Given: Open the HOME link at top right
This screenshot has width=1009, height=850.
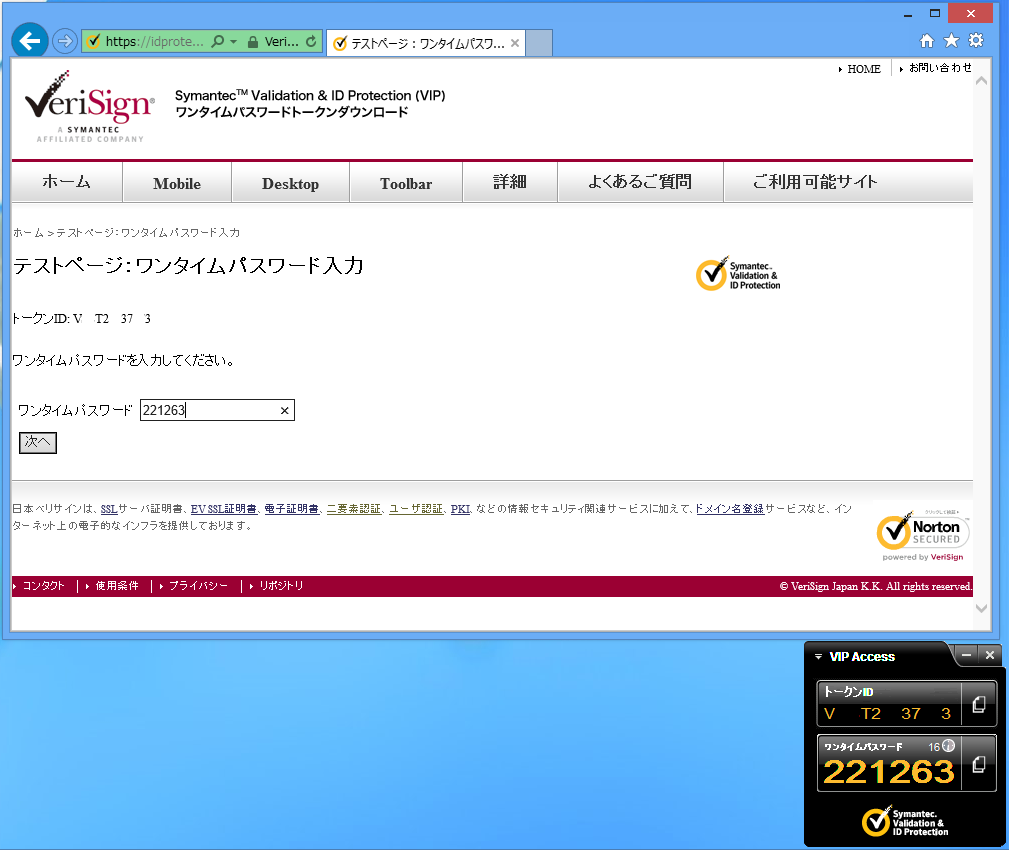Looking at the screenshot, I should pyautogui.click(x=864, y=69).
